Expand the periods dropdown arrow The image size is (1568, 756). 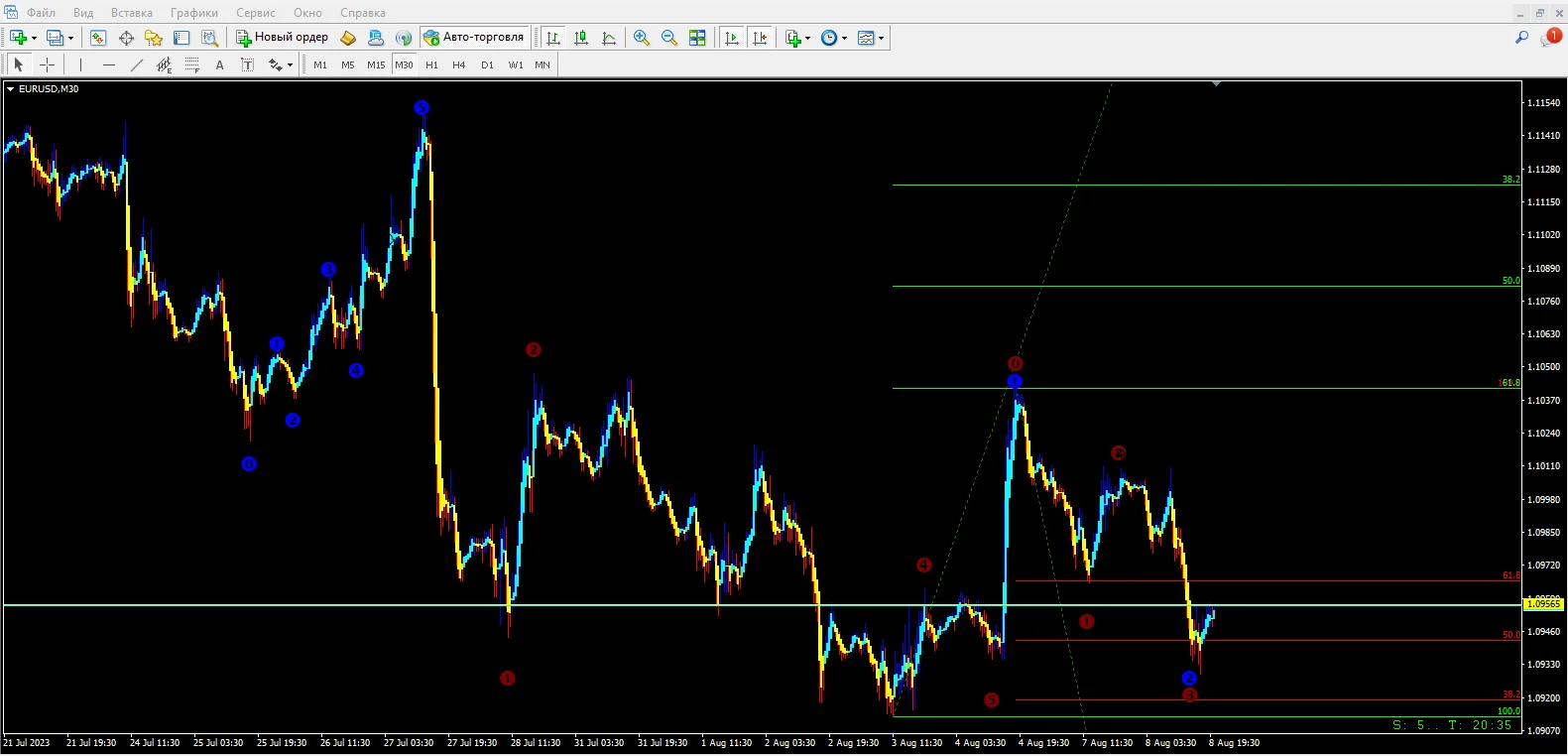point(844,38)
